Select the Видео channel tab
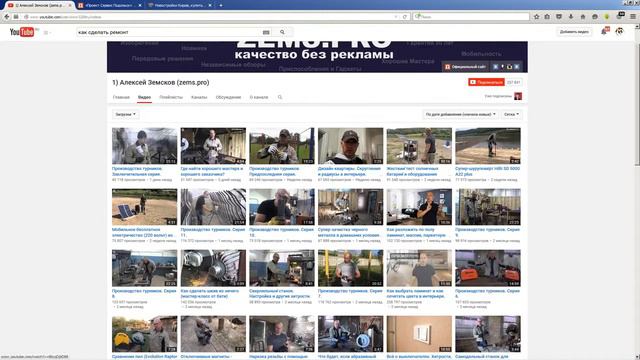Viewport: 640px width, 360px height. (144, 97)
